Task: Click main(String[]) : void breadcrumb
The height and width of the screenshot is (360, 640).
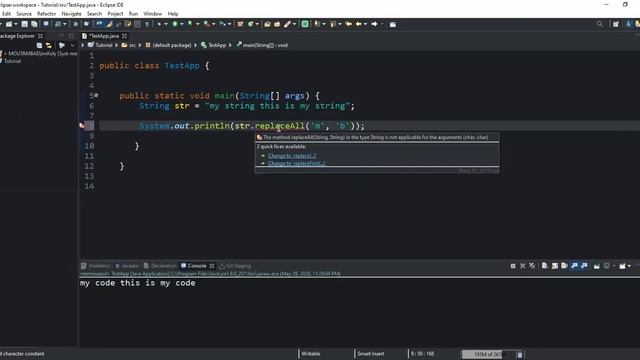Action: (x=262, y=45)
